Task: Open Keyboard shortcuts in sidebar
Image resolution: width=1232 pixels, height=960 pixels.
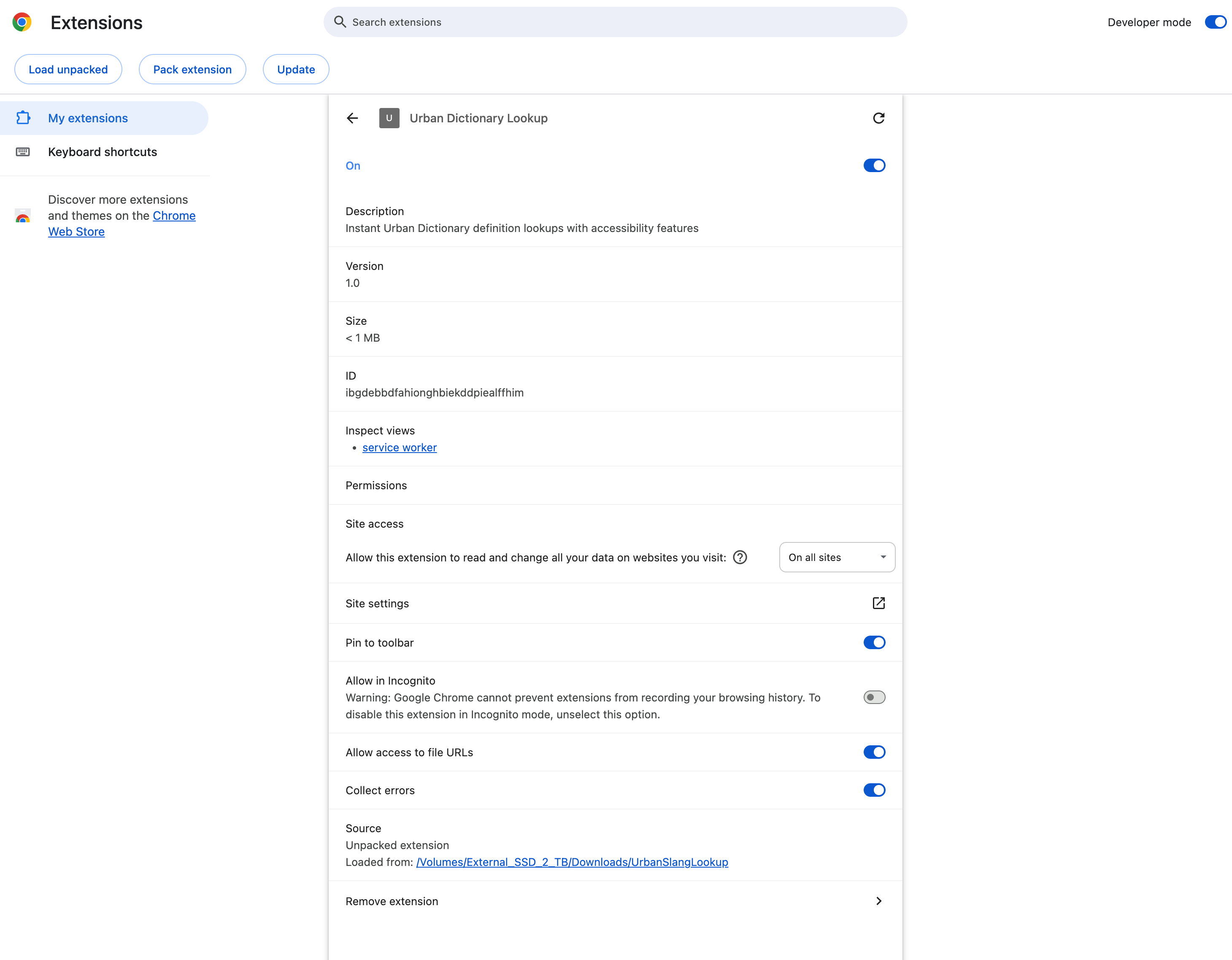Action: [102, 152]
